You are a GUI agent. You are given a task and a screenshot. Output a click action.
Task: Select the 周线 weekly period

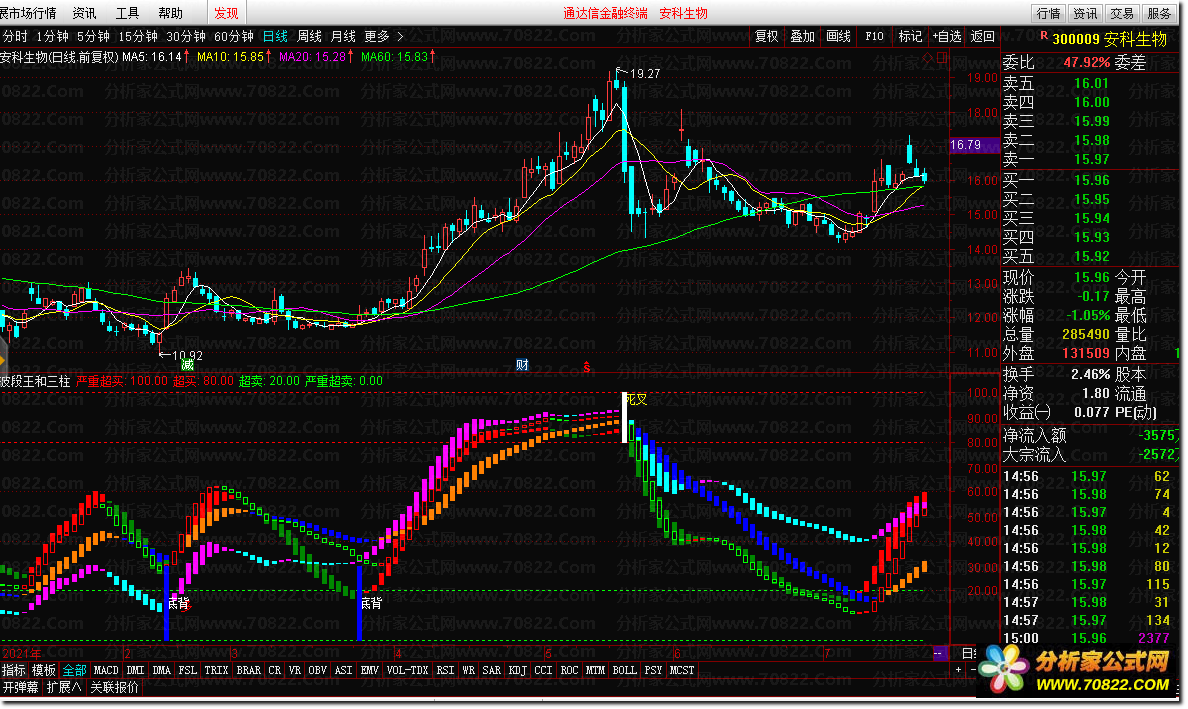[309, 36]
